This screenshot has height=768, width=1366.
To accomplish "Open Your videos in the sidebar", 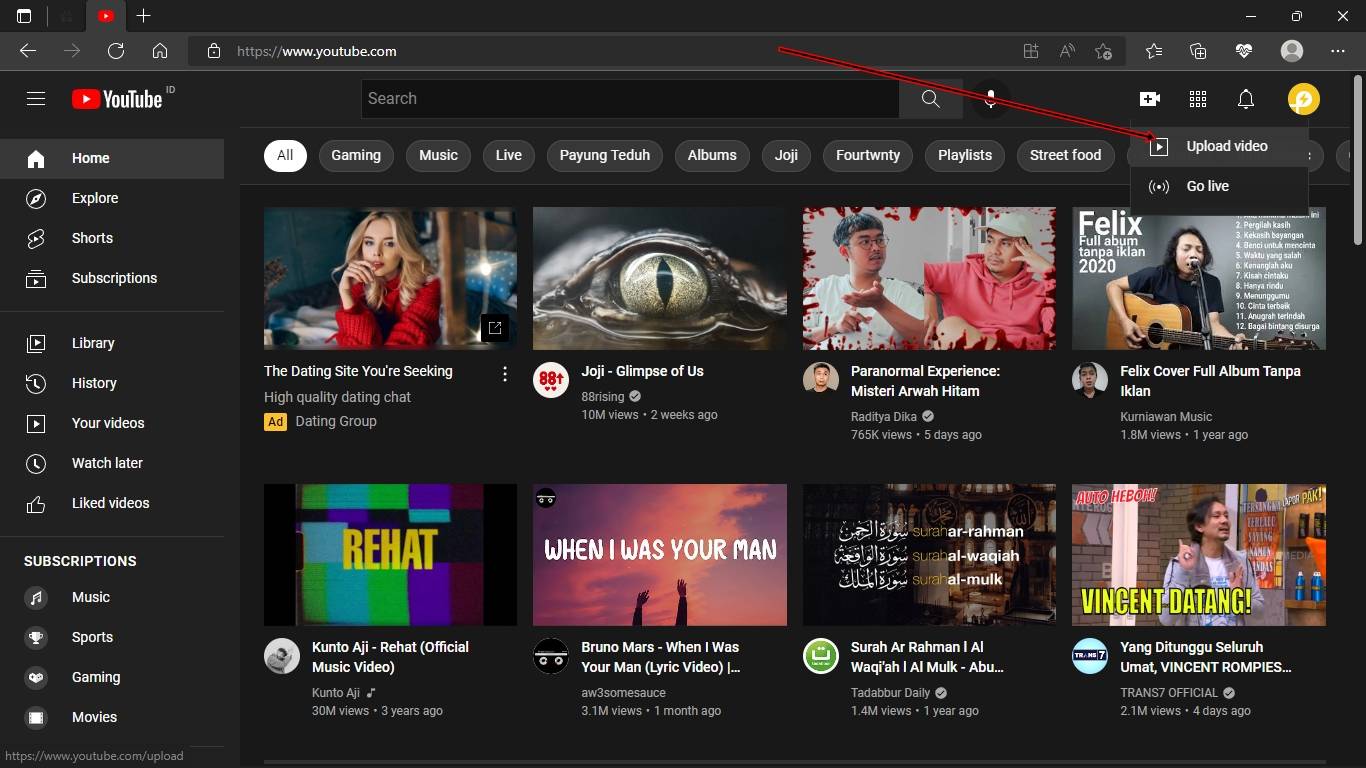I will [x=112, y=423].
